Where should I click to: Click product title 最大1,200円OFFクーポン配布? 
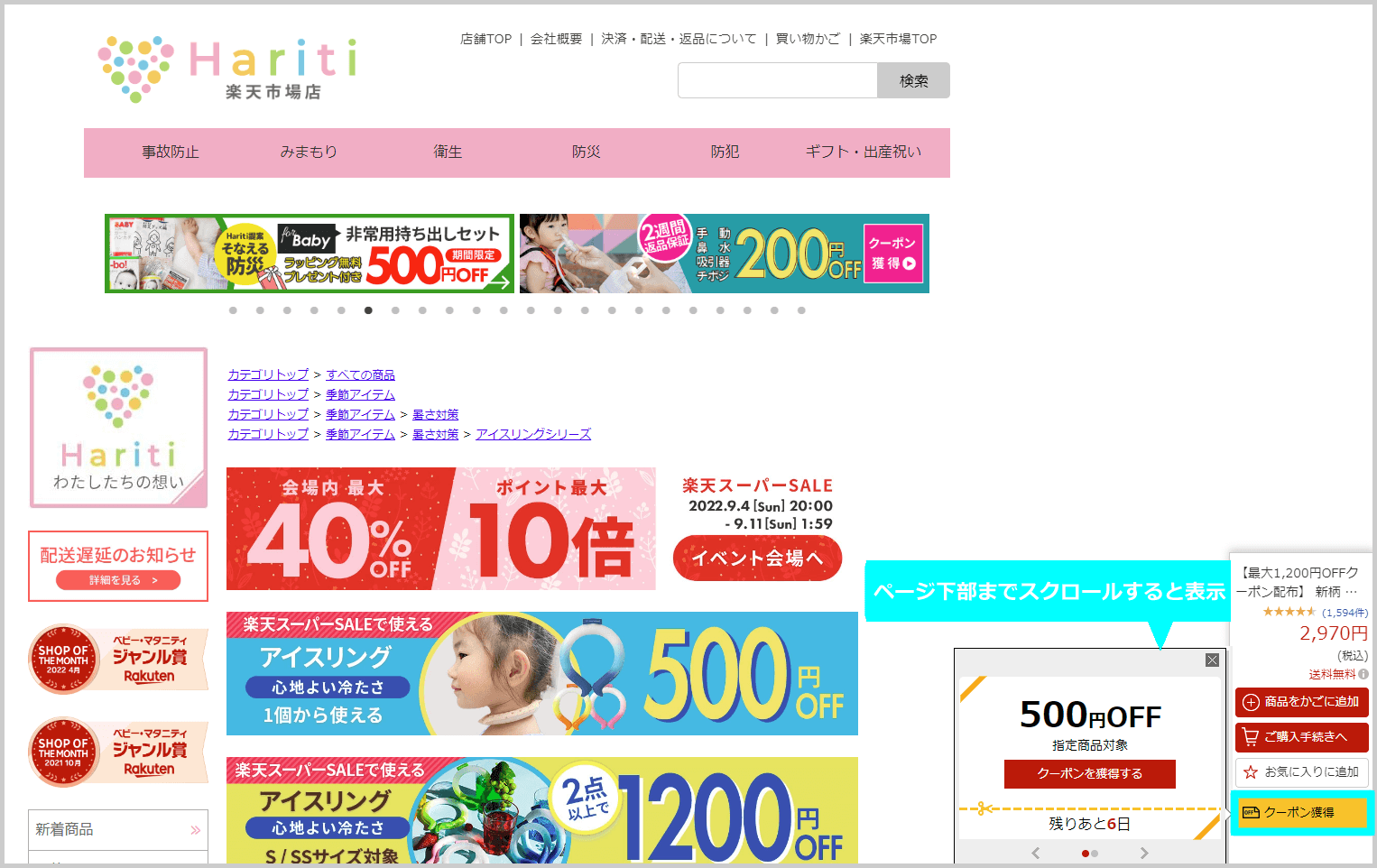(1300, 582)
